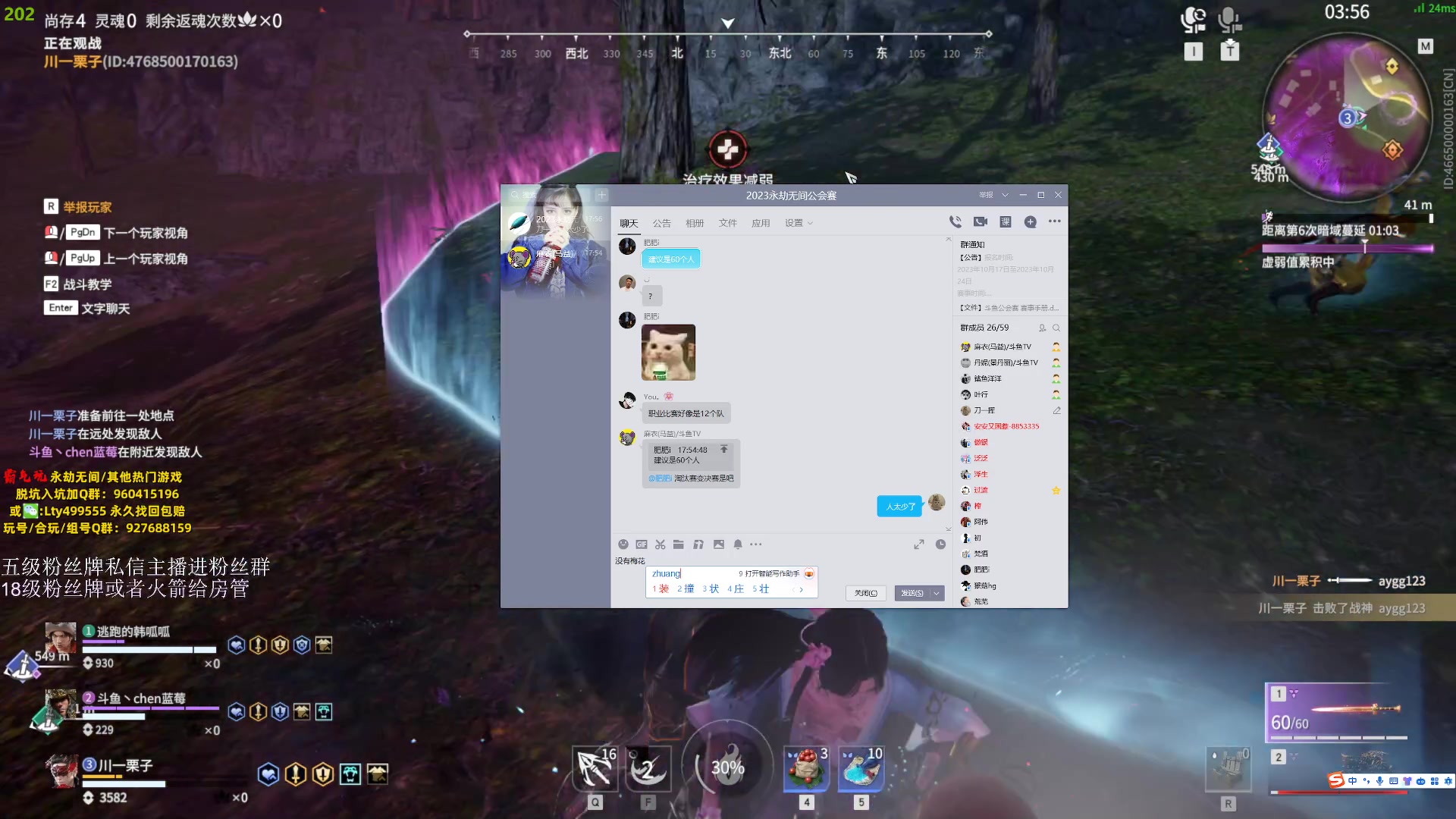Switch to the 公告 tab
This screenshot has height=819, width=1456.
point(661,223)
